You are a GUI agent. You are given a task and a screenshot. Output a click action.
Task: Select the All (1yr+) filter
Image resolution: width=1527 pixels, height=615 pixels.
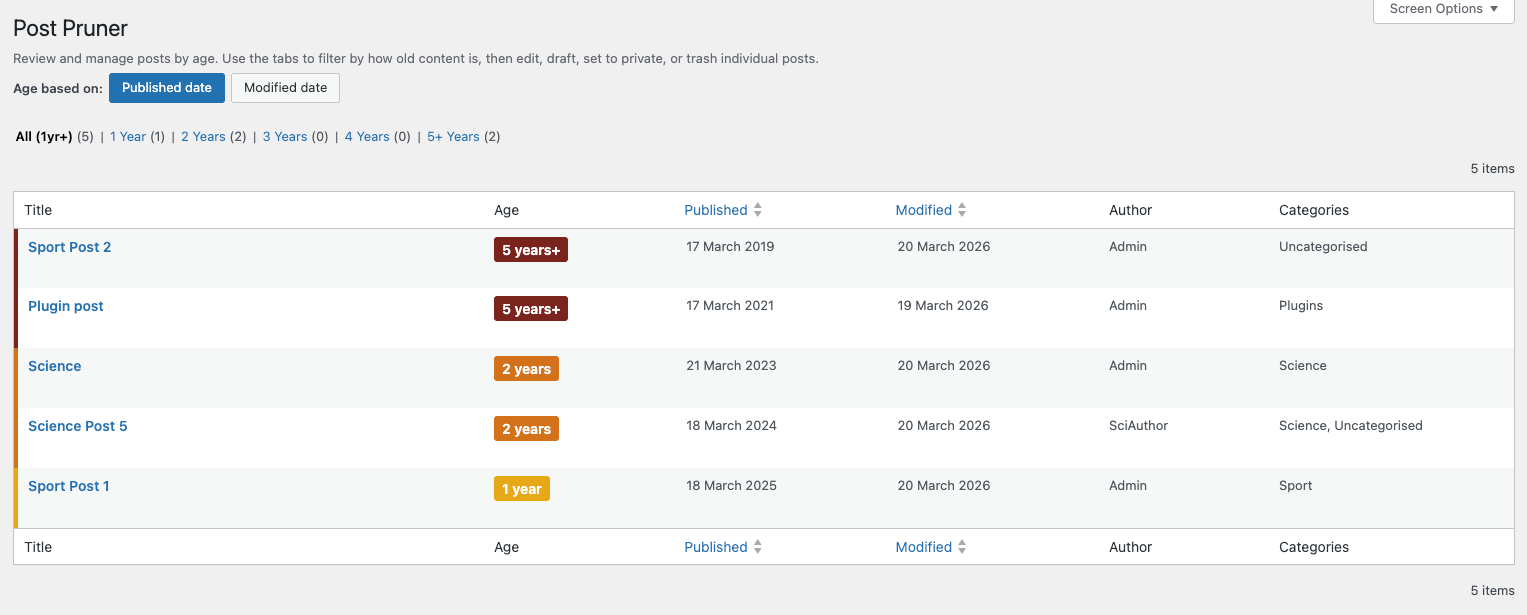44,137
